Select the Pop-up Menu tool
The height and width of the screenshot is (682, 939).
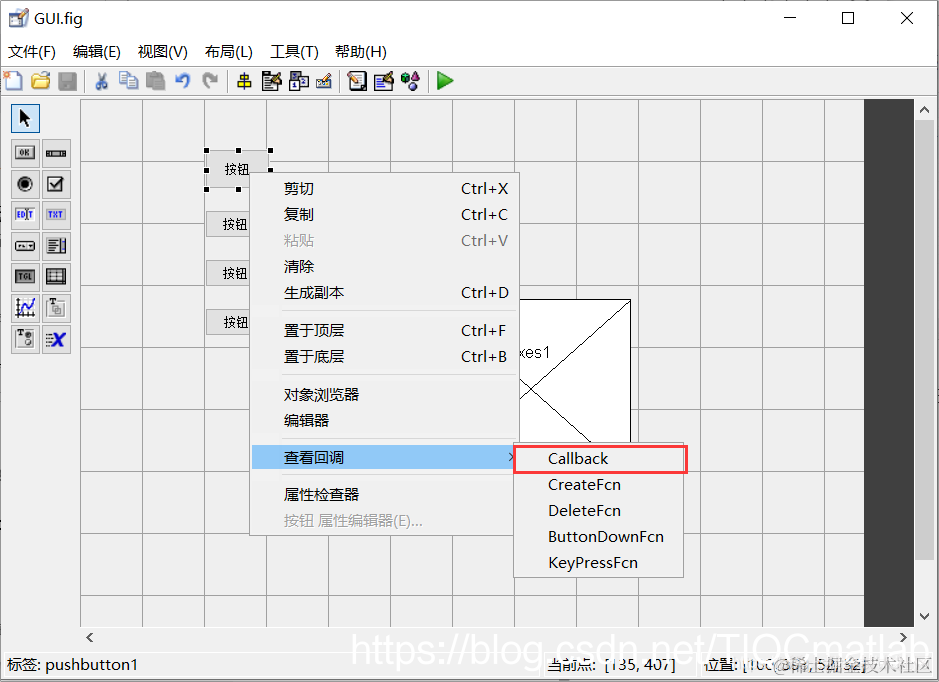point(24,246)
